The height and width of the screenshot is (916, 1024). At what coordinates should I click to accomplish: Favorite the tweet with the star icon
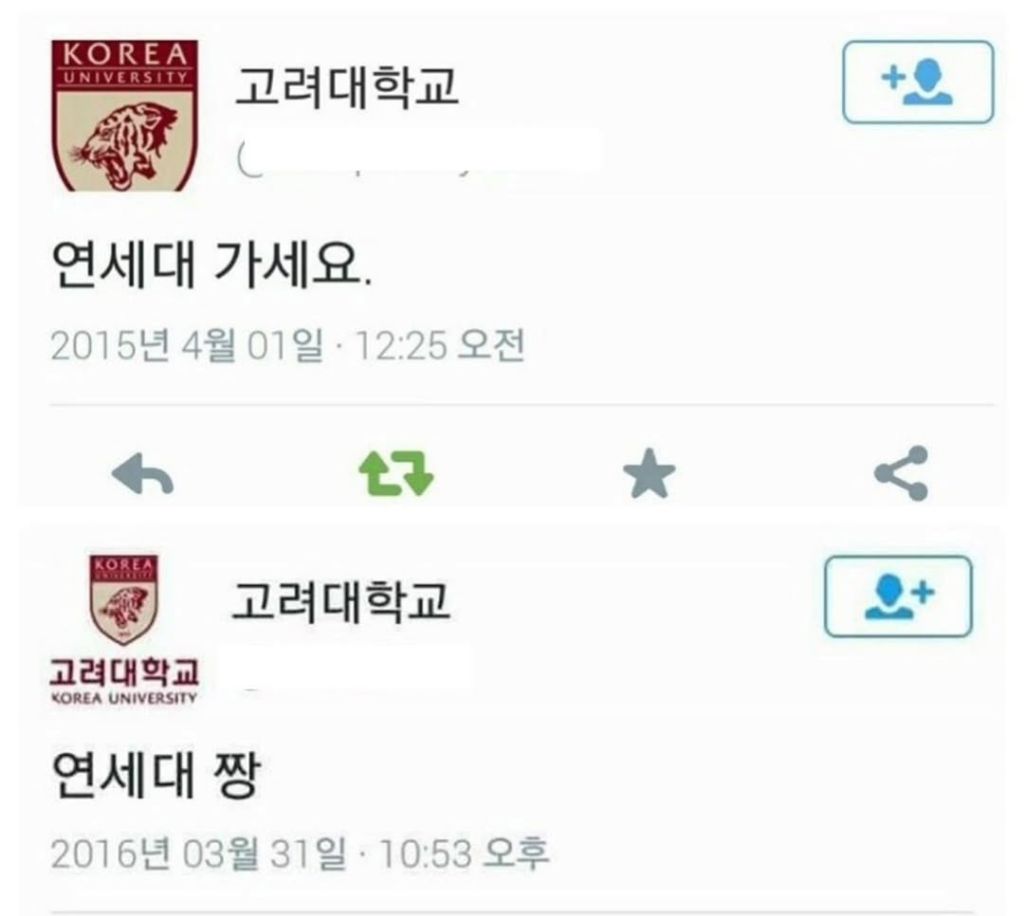[x=649, y=473]
